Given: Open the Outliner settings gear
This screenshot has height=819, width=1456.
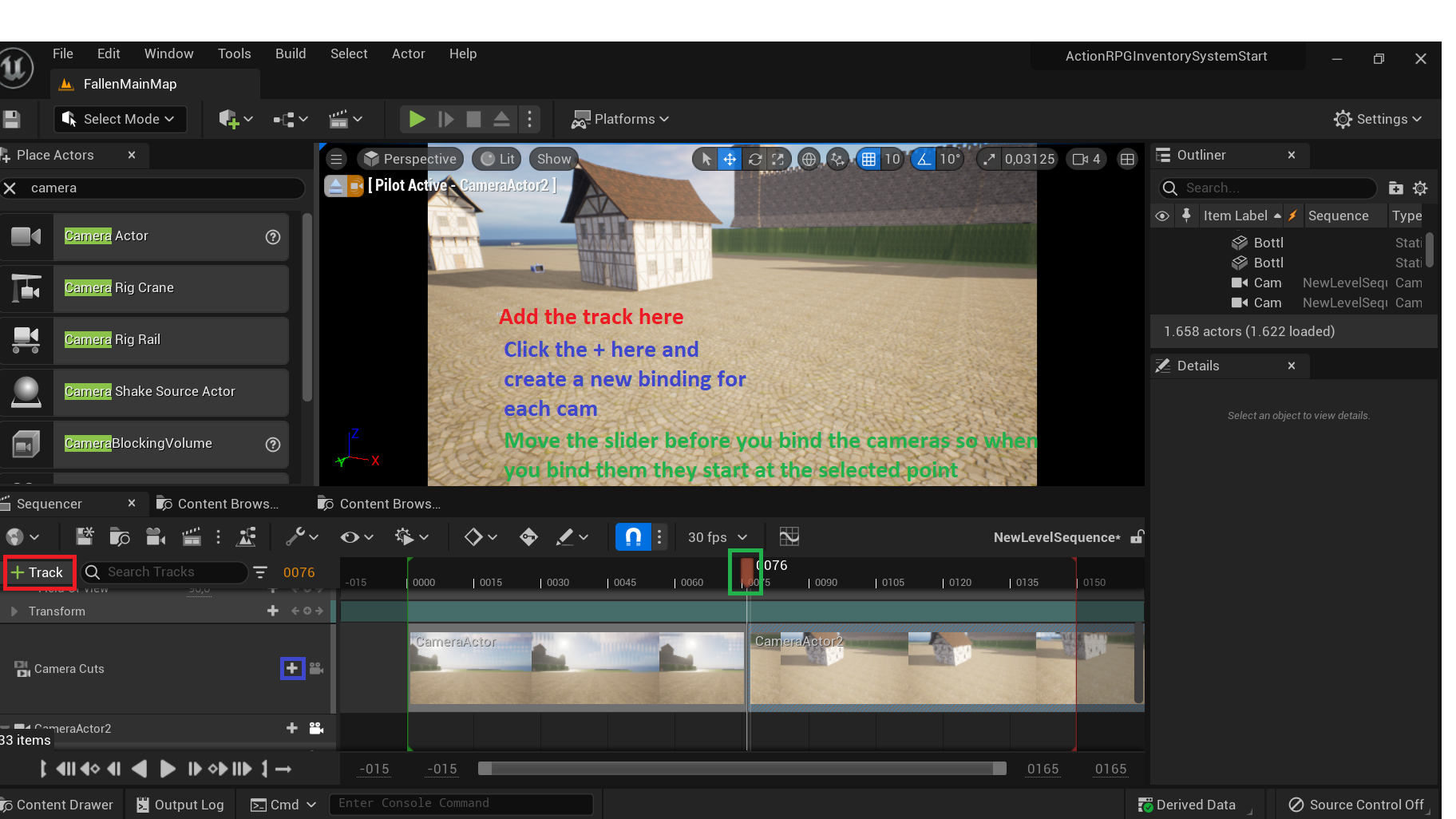Looking at the screenshot, I should [x=1420, y=188].
